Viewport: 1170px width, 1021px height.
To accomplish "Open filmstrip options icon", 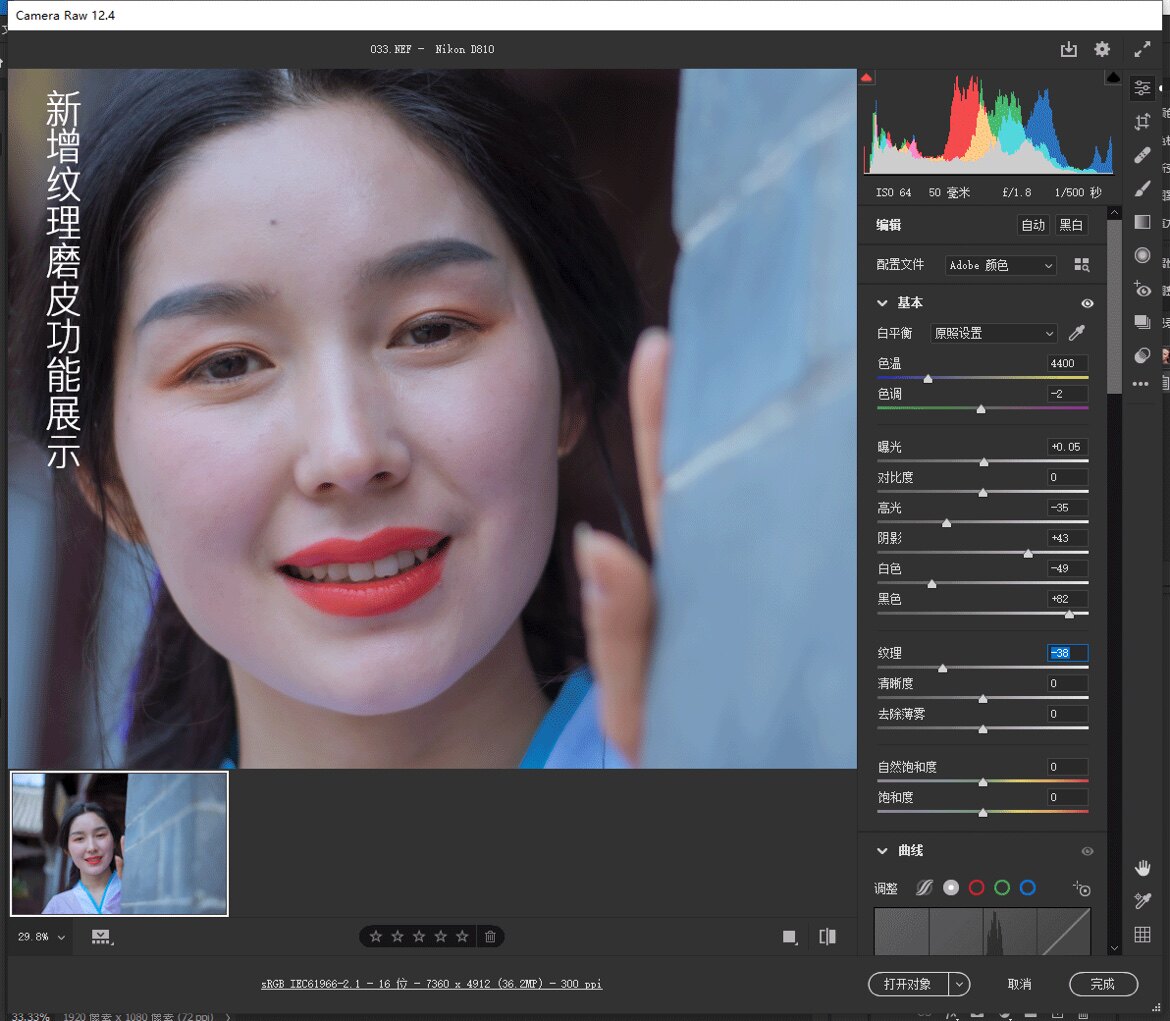I will (x=101, y=937).
